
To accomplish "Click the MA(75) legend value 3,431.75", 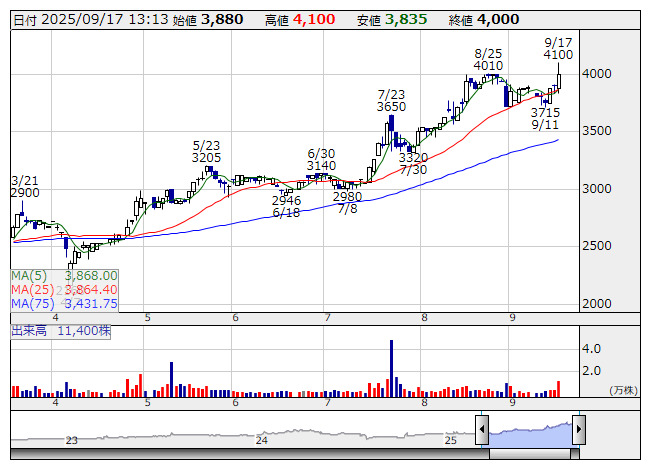I will coord(91,304).
